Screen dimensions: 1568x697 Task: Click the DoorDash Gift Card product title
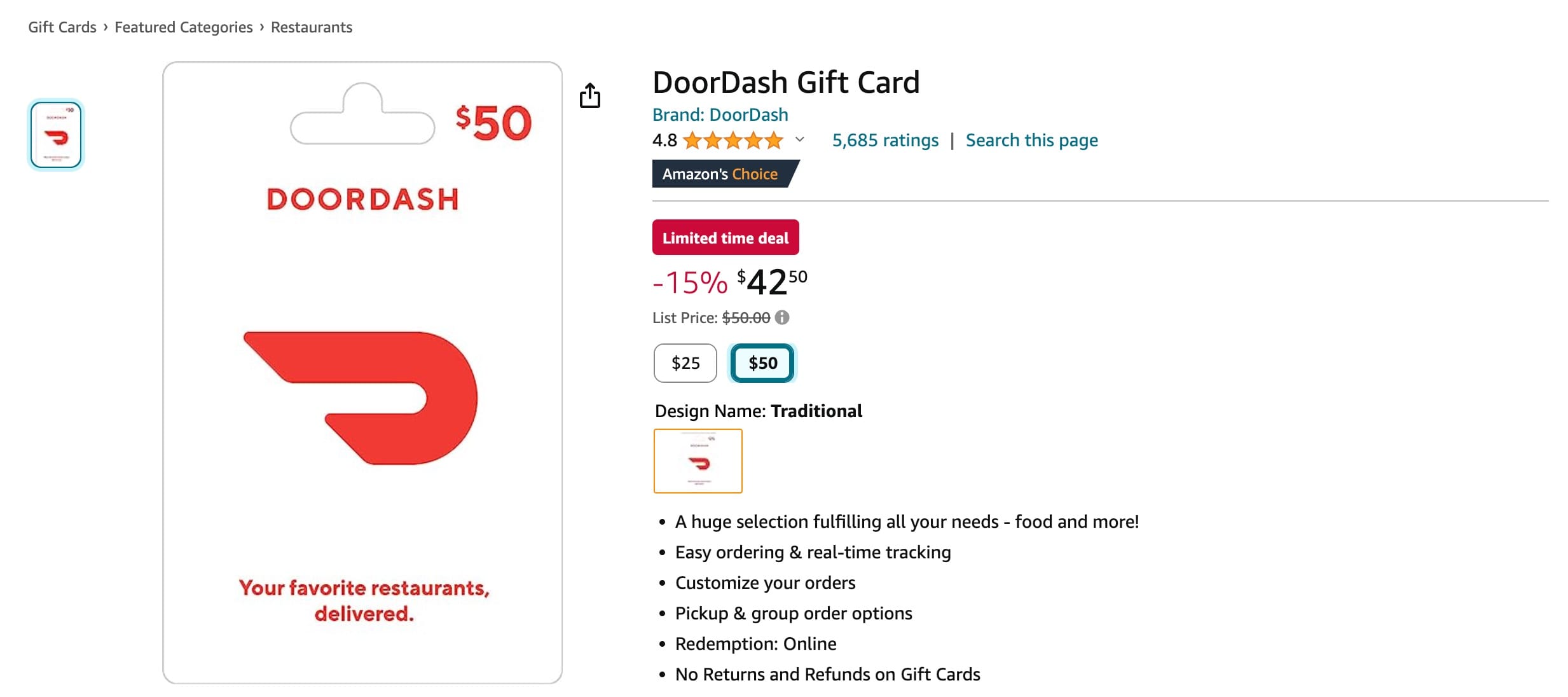pyautogui.click(x=787, y=82)
